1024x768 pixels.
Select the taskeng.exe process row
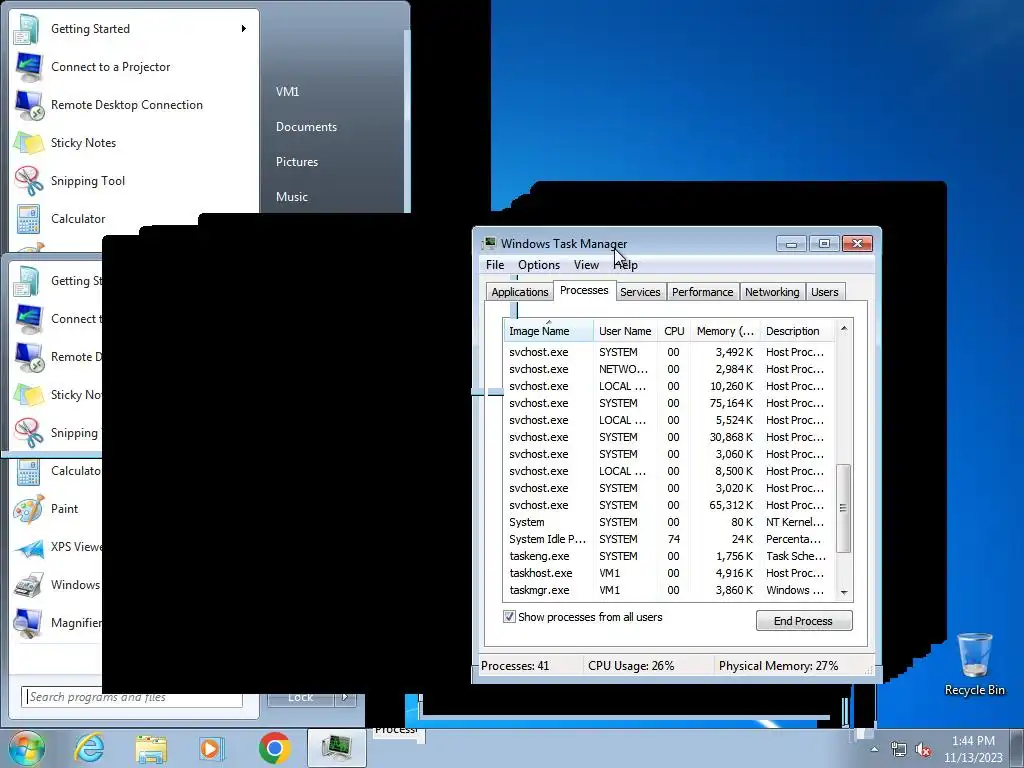pos(669,556)
